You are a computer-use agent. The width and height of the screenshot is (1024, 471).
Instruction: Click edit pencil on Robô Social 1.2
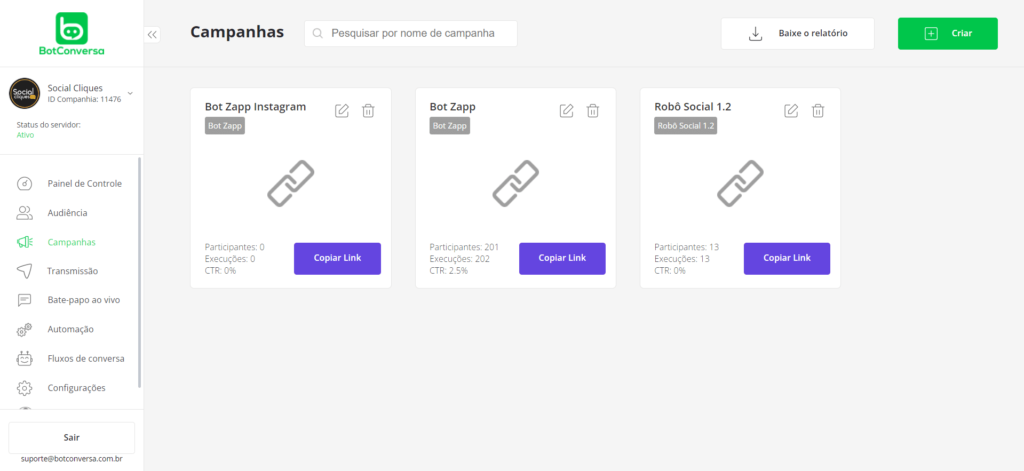tap(791, 111)
